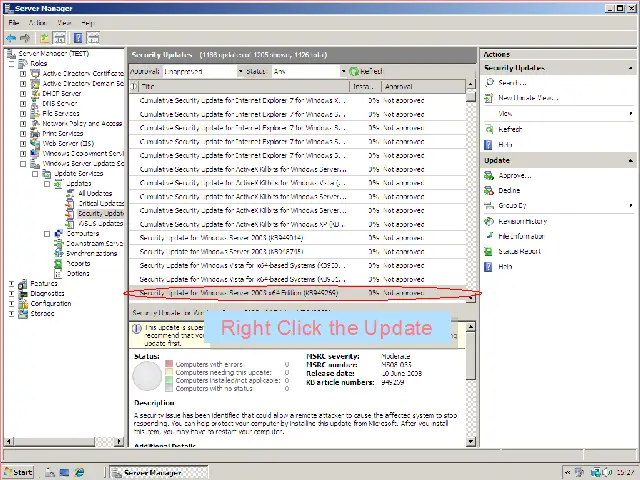Screen dimensions: 640x480
Task: Select the Critical Updates tree item
Action: (x=101, y=203)
